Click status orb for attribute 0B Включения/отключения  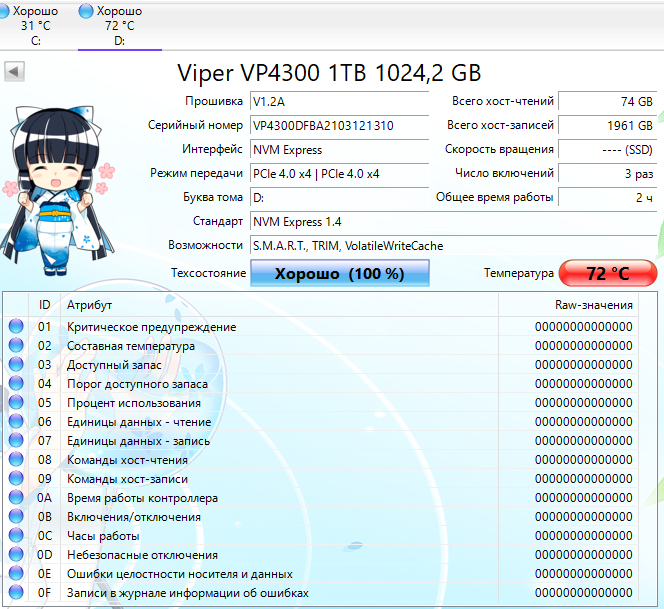coord(16,517)
